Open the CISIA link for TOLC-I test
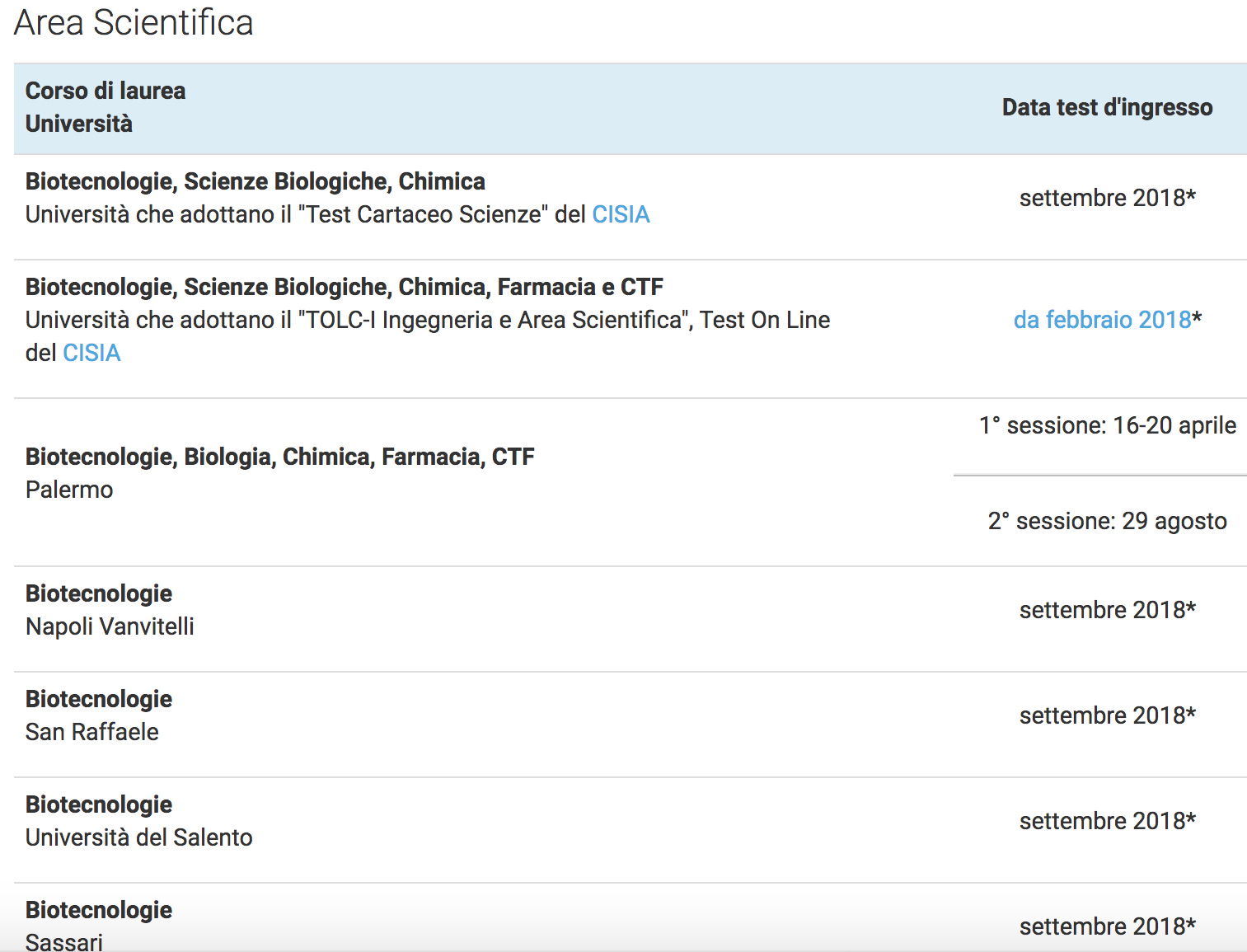This screenshot has width=1247, height=952. click(91, 353)
